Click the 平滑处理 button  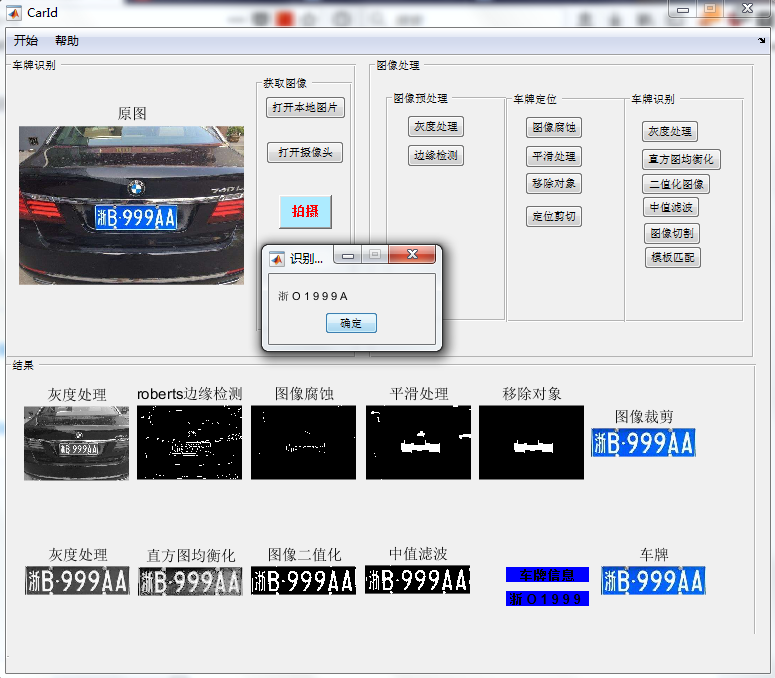click(554, 157)
